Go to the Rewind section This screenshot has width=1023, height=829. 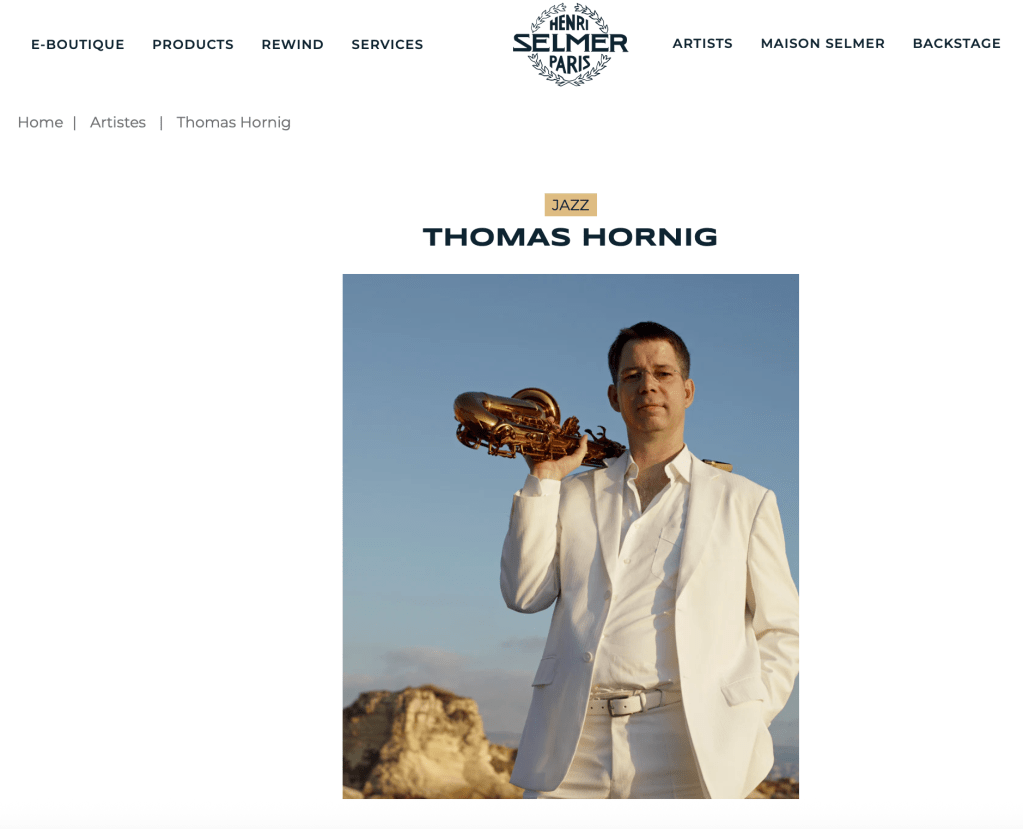292,44
